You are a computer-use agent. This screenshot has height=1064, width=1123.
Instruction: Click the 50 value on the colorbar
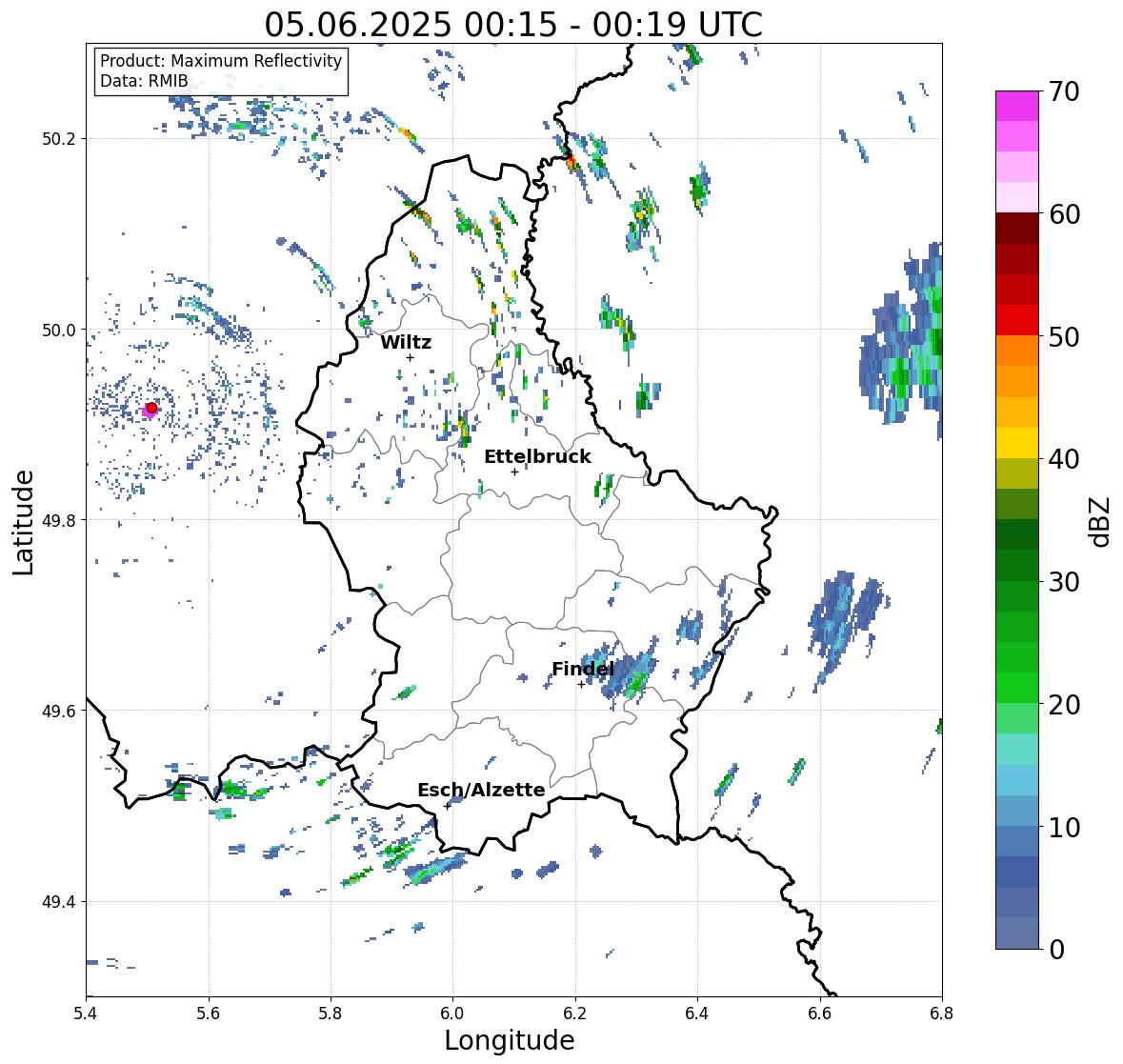(x=1064, y=337)
